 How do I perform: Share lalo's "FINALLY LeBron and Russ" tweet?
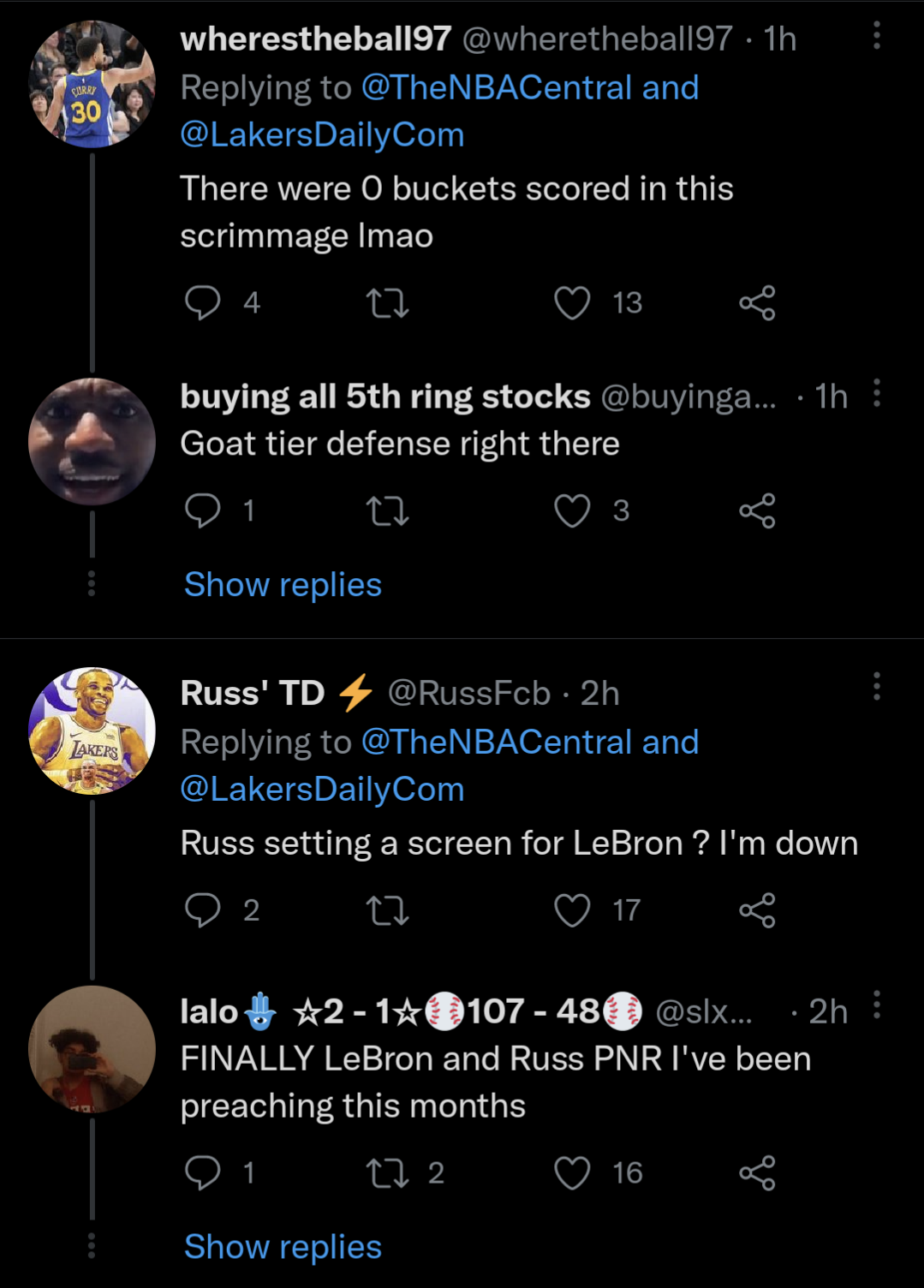(x=757, y=1173)
